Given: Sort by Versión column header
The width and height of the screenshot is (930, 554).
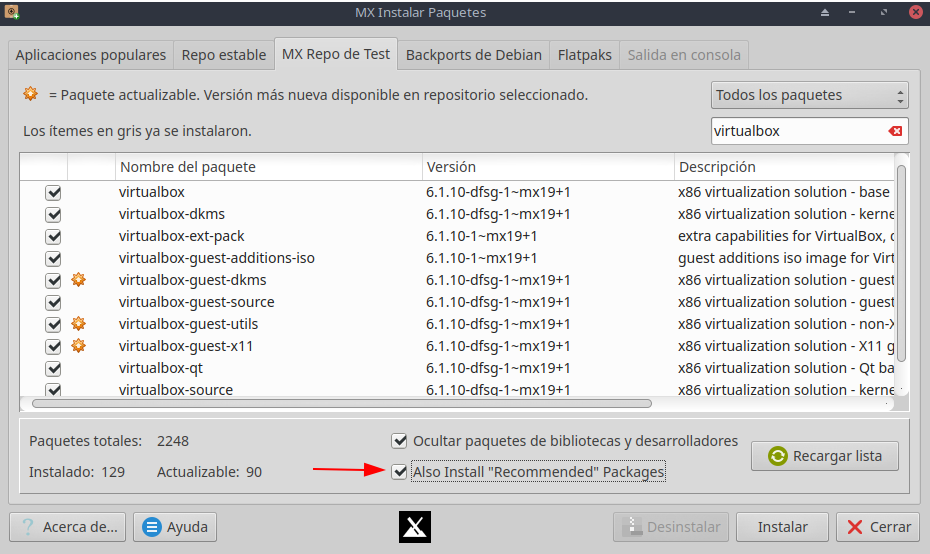Looking at the screenshot, I should tap(548, 167).
